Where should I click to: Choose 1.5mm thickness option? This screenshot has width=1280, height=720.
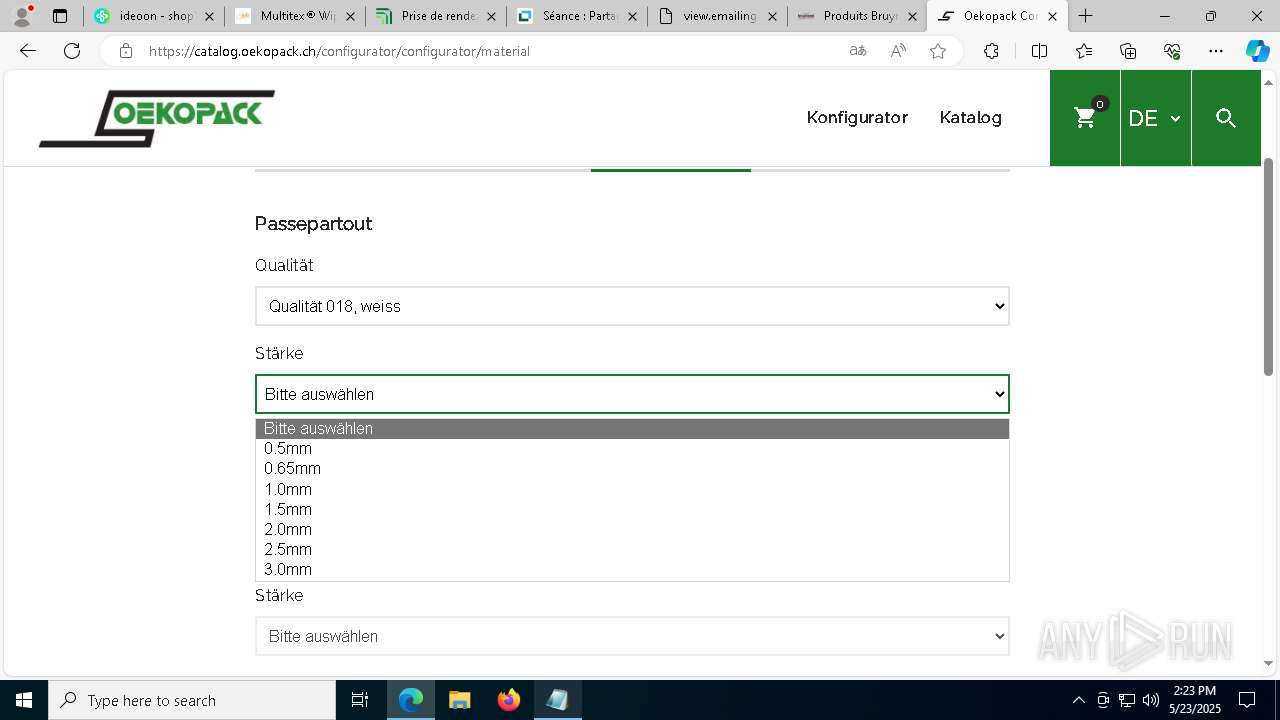tap(632, 509)
